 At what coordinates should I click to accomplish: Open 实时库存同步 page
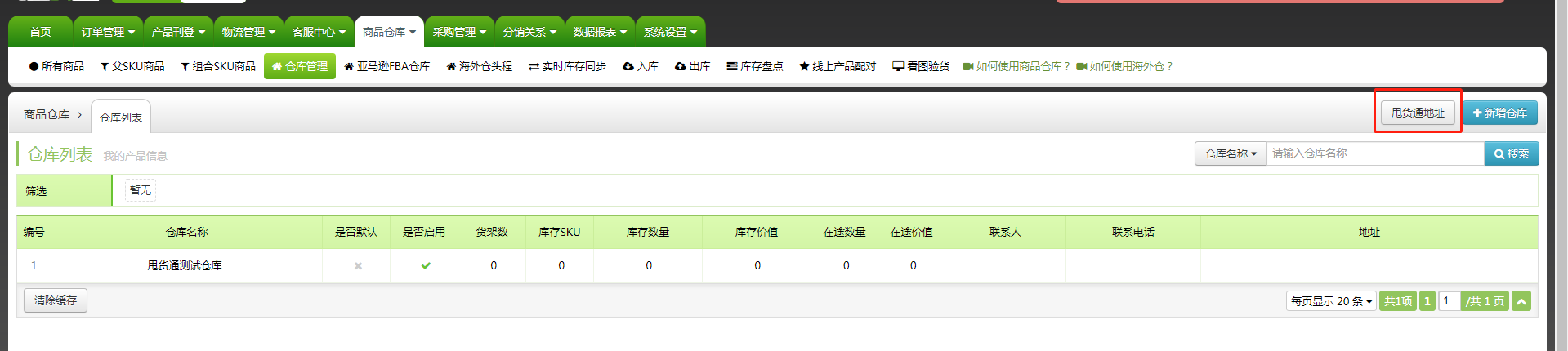(x=567, y=66)
